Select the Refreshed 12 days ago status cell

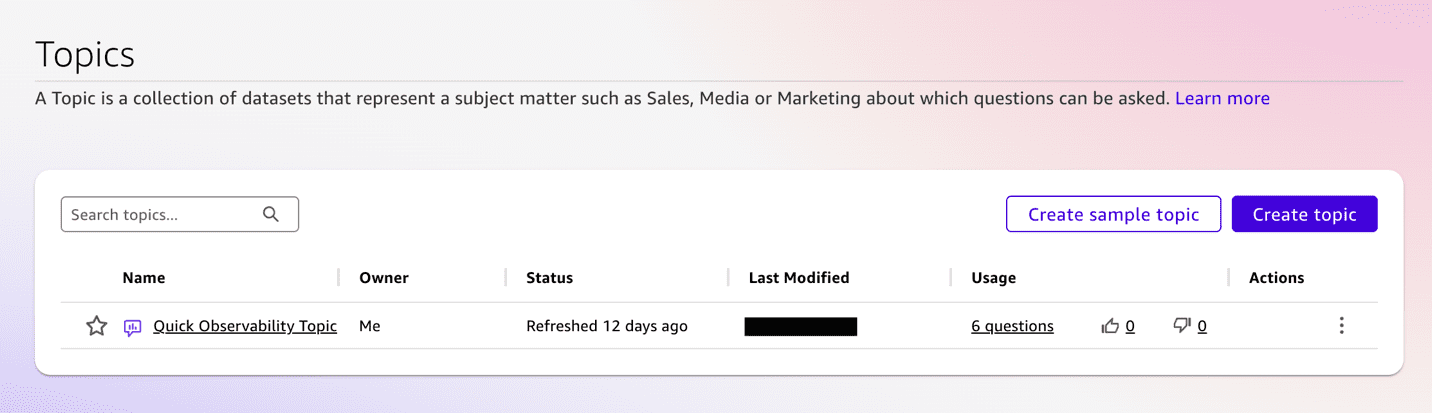click(x=607, y=326)
